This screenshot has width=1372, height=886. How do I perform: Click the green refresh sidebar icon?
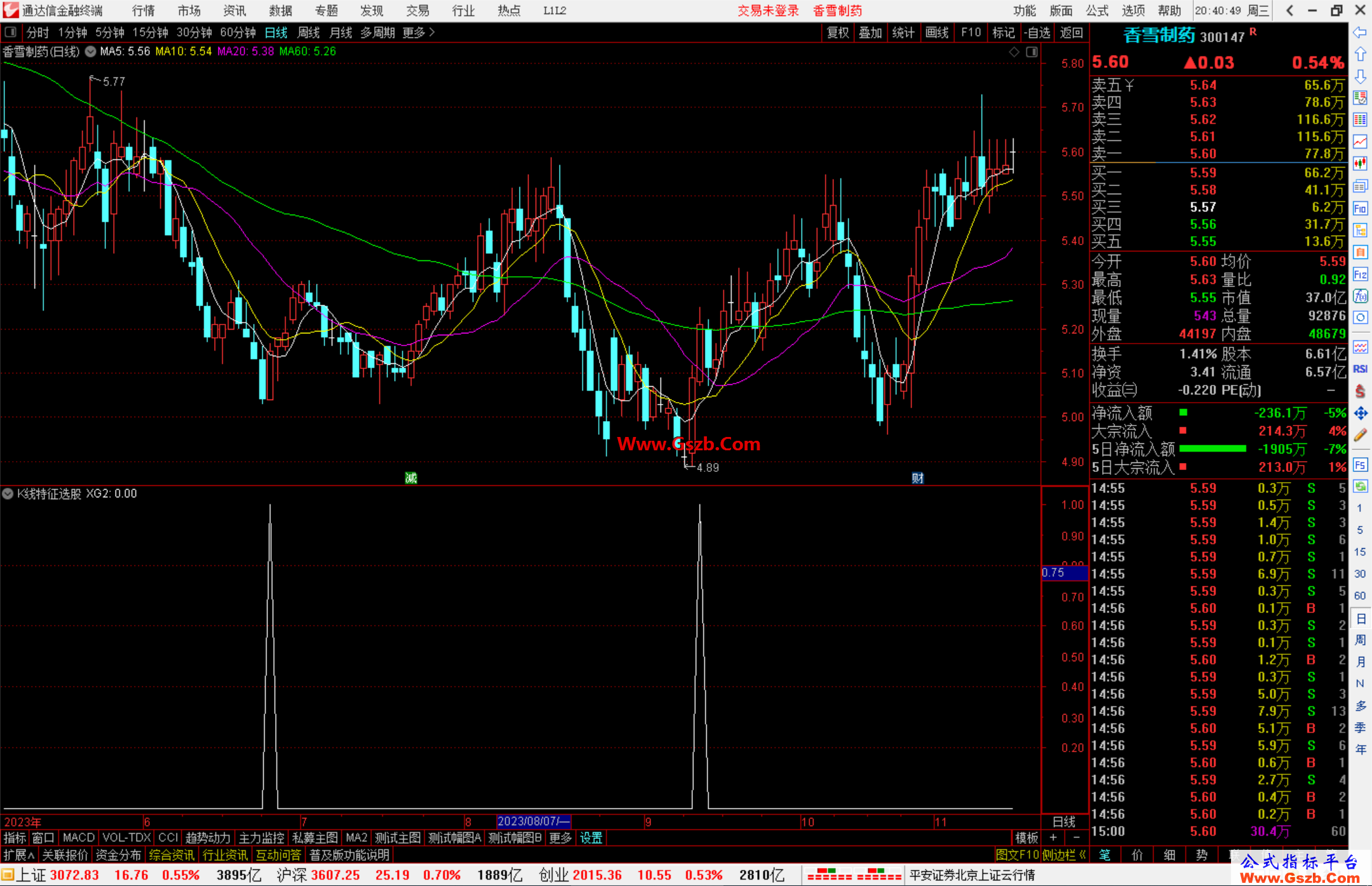click(1360, 487)
